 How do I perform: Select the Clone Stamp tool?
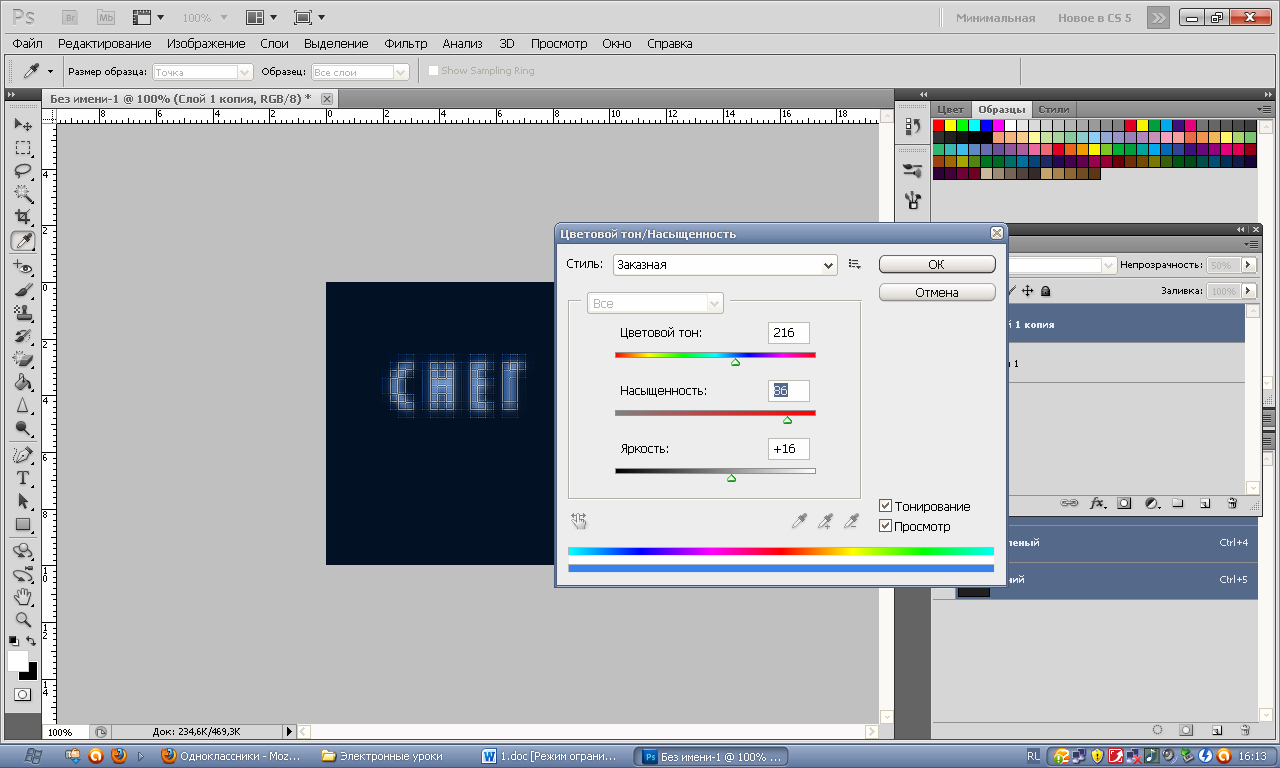23,313
